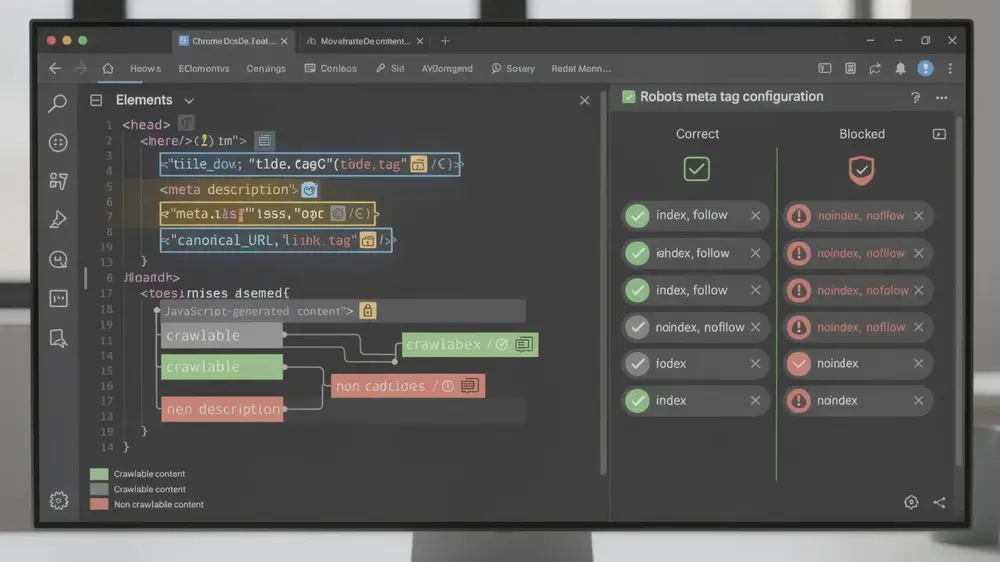Select the nen description red block
The height and width of the screenshot is (562, 1000).
pos(221,409)
